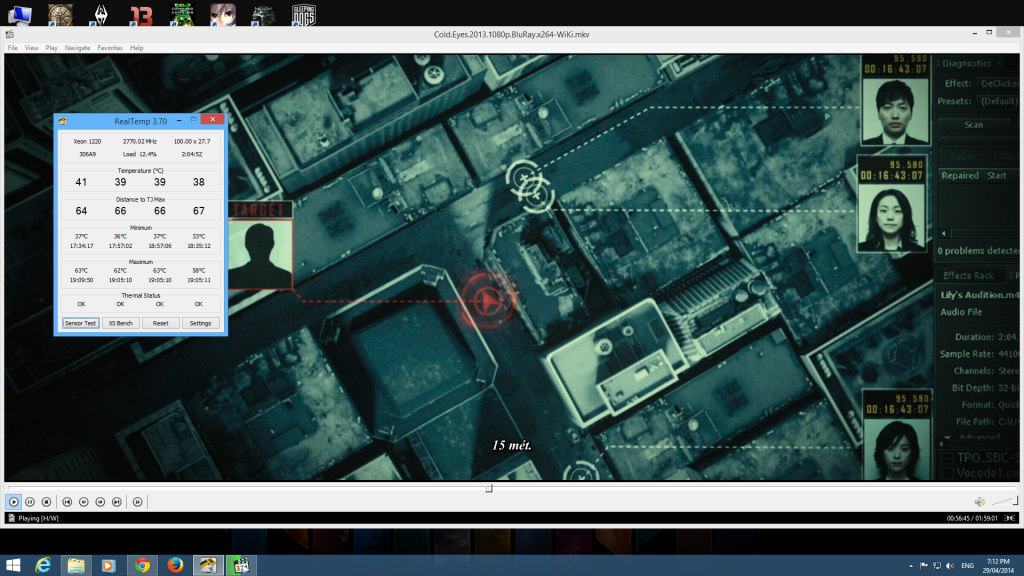
Task: Step the video forward one frame
Action: (138, 502)
